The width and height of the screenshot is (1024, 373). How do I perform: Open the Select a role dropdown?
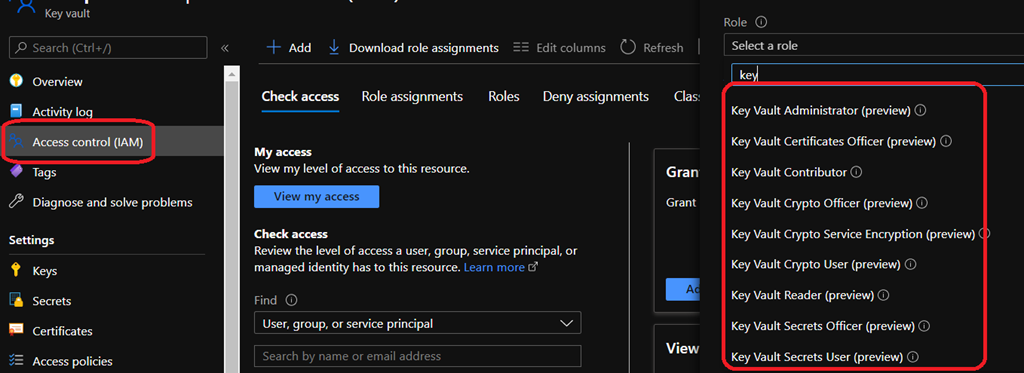coord(874,46)
